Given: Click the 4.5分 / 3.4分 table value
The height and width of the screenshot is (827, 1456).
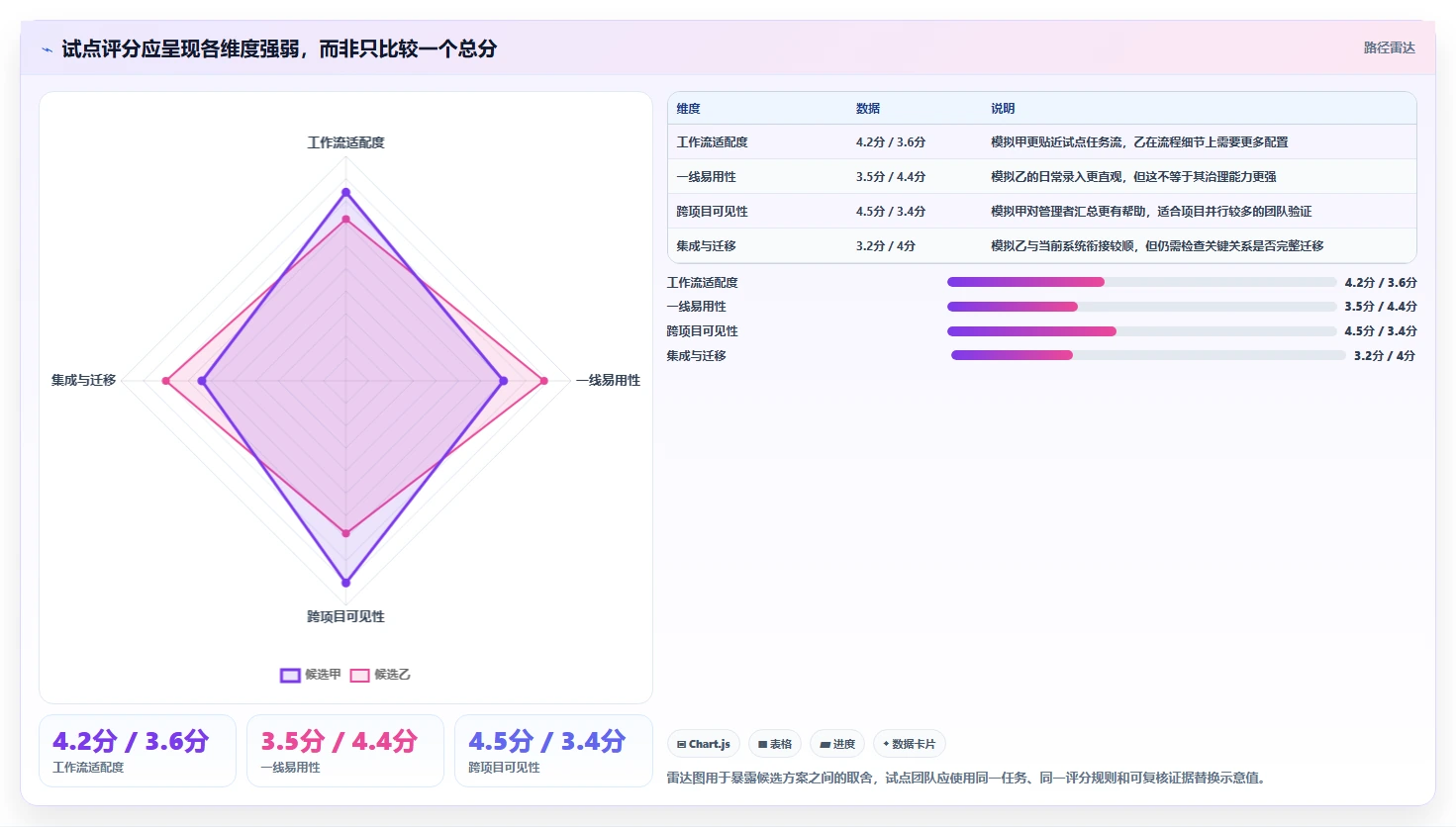Looking at the screenshot, I should [891, 212].
